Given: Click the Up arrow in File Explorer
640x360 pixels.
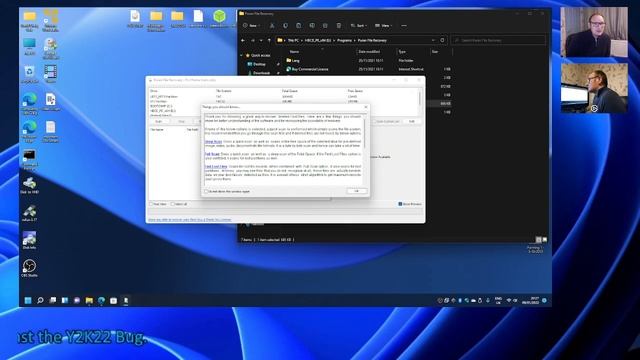Looking at the screenshot, I should [269, 40].
